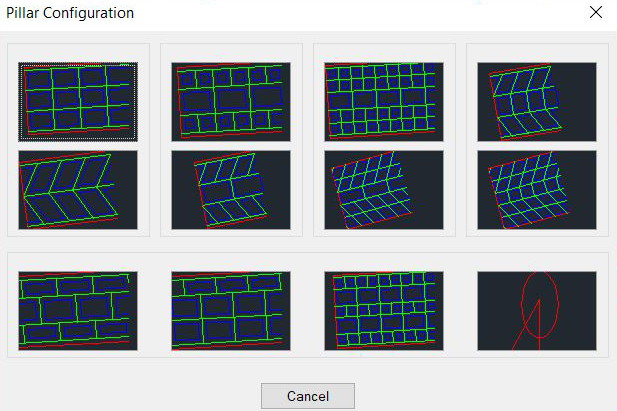Click empty frame margin of third thumbnail group
This screenshot has height=411, width=617.
[x=384, y=52]
